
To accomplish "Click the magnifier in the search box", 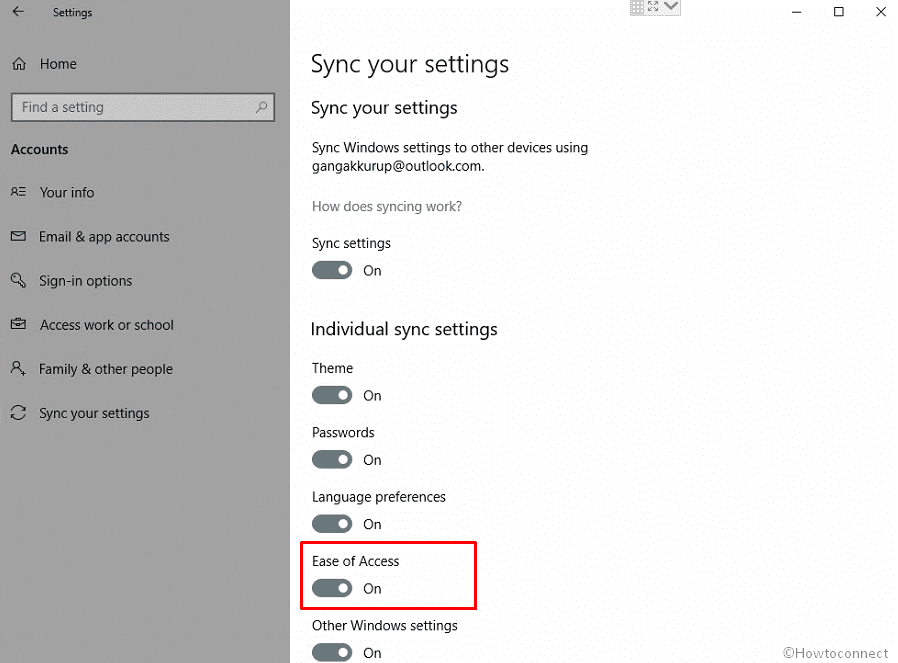I will 259,107.
